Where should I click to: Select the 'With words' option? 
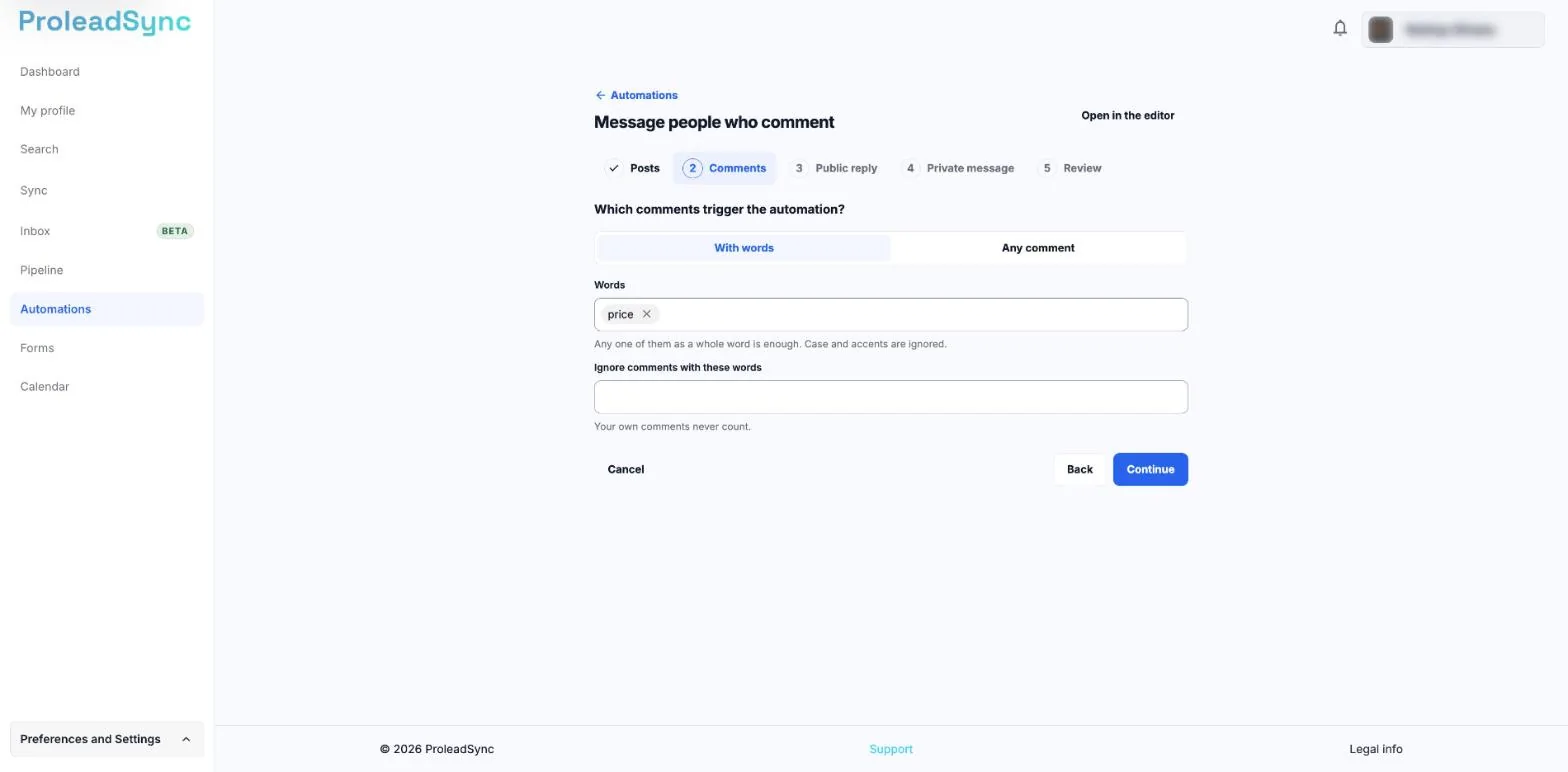[744, 249]
